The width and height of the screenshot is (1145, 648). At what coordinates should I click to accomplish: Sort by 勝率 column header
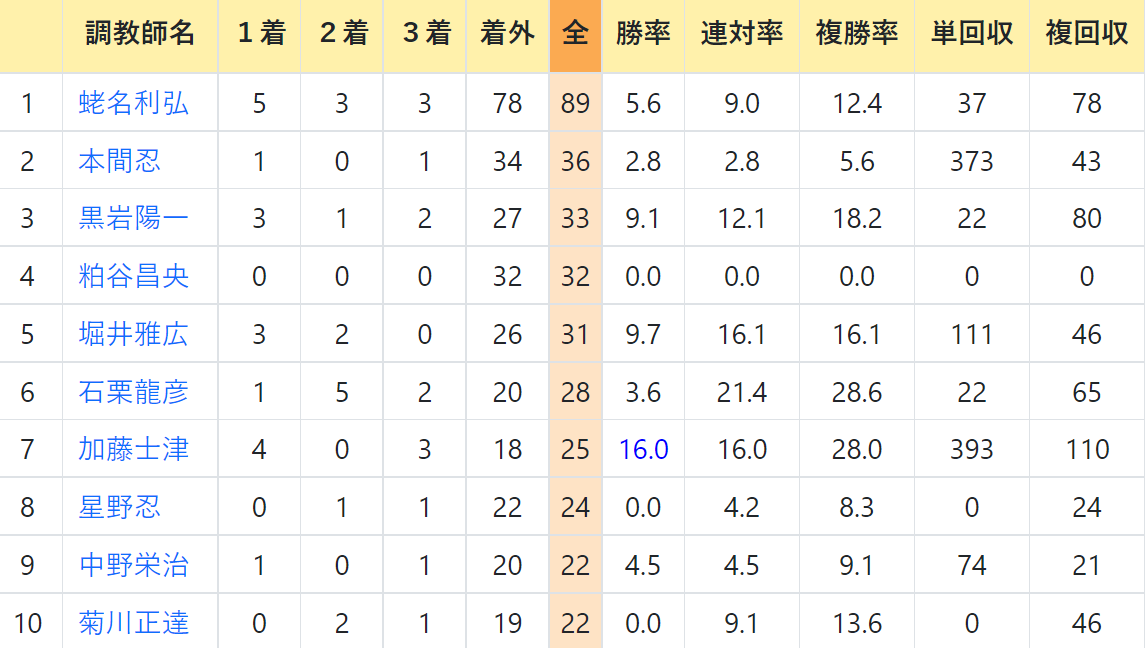[x=643, y=34]
